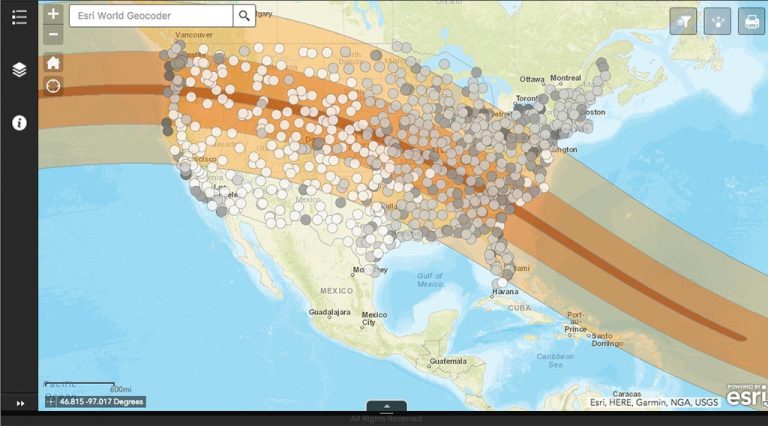
Task: Click the Montreal city label
Action: tap(566, 78)
